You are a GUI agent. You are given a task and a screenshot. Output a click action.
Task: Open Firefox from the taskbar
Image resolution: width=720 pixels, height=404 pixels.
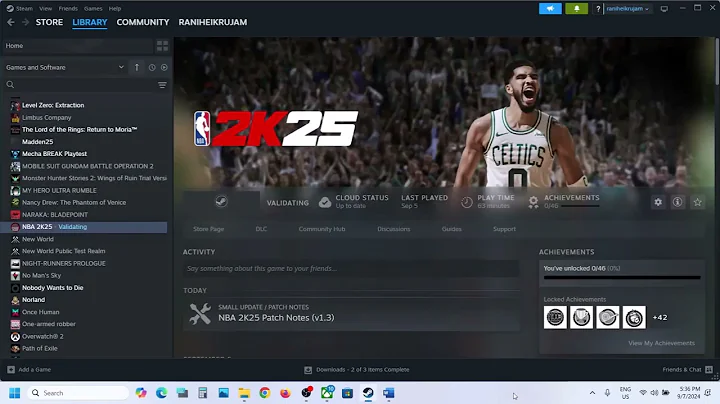pos(285,393)
